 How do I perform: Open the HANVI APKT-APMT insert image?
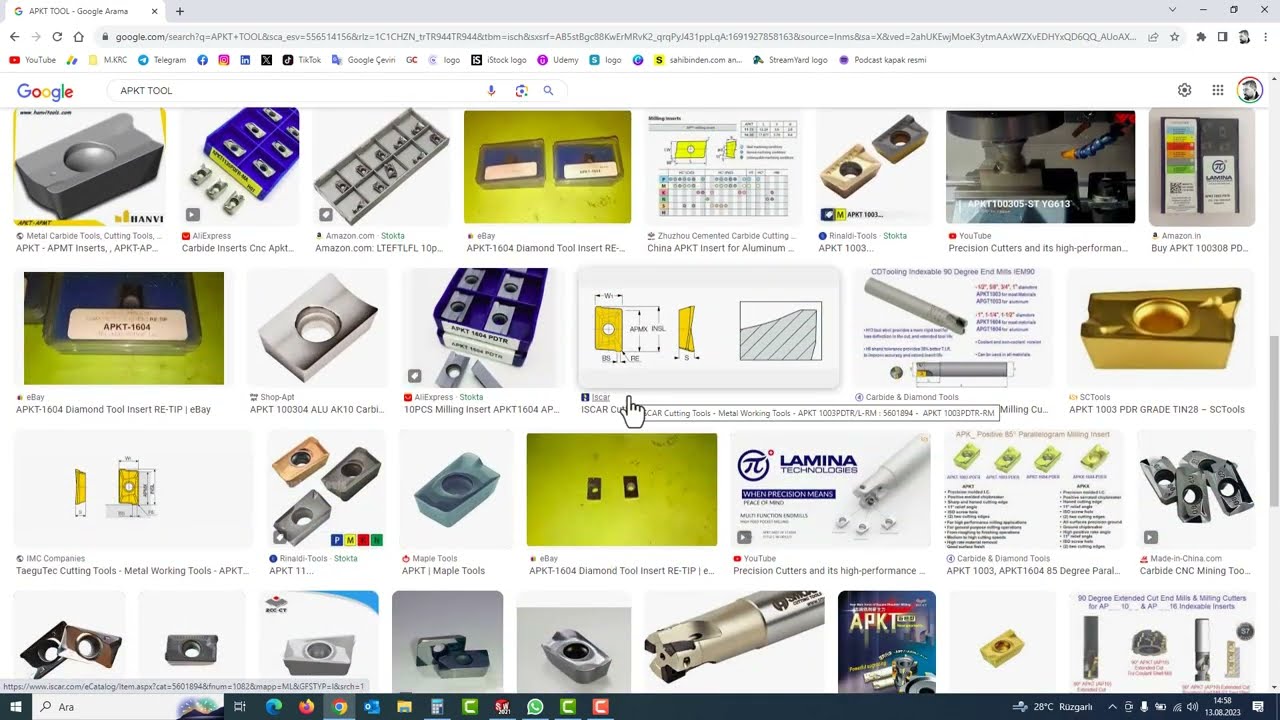click(90, 167)
